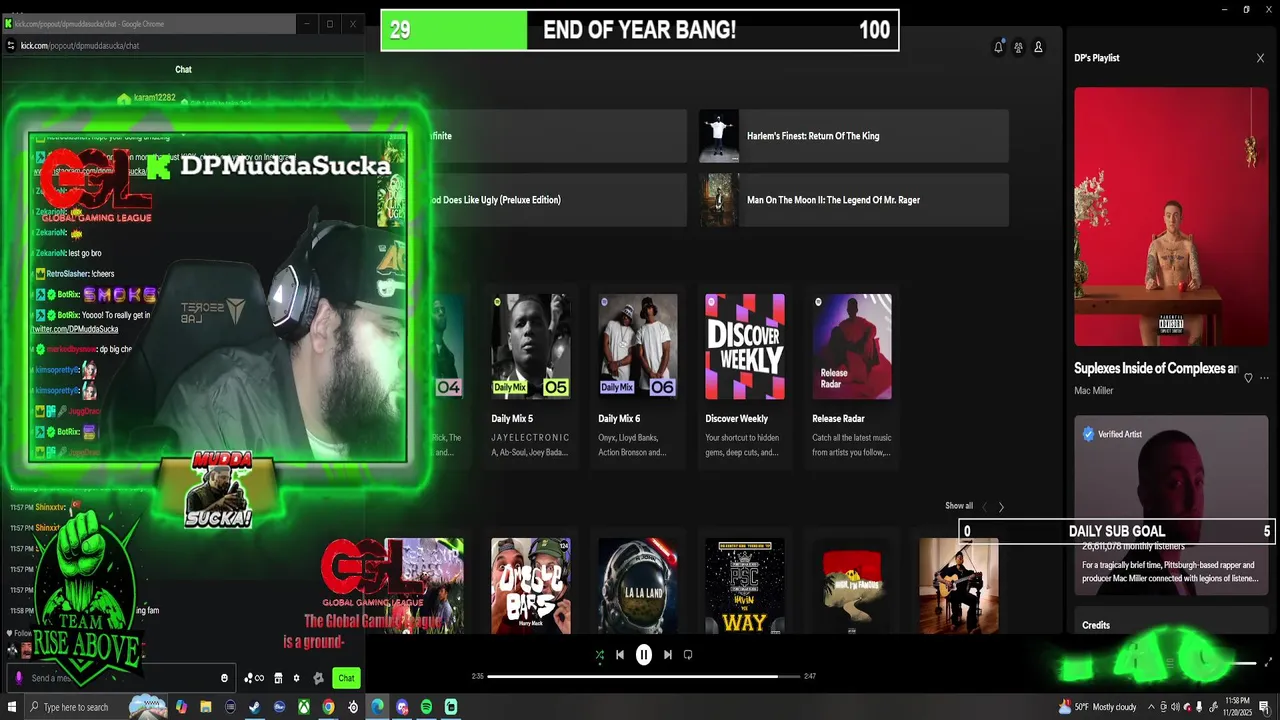Go to next page of the shelf carousel

point(1001,507)
